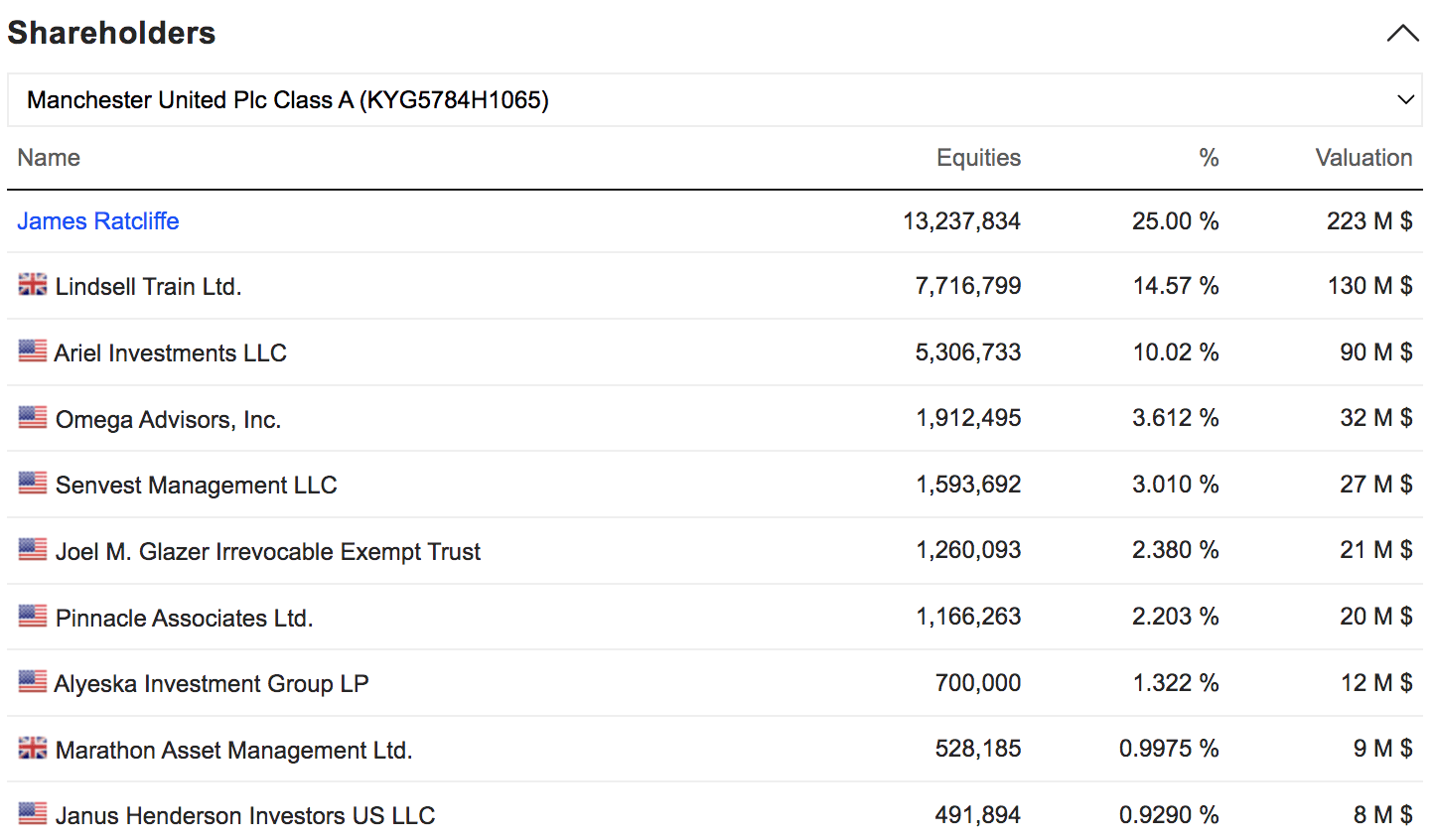Collapse the Shareholders section with the chevron
This screenshot has width=1434, height=840.
[x=1402, y=34]
